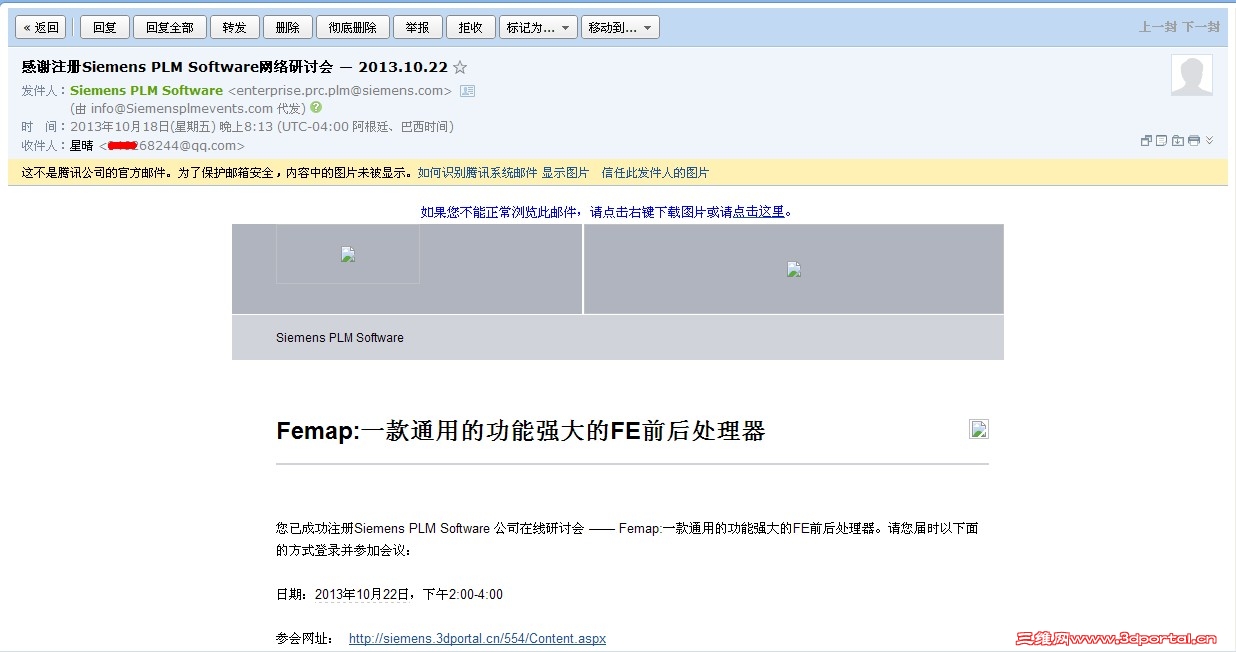
Task: Click Siemens PLM Software banner text
Action: coord(340,338)
